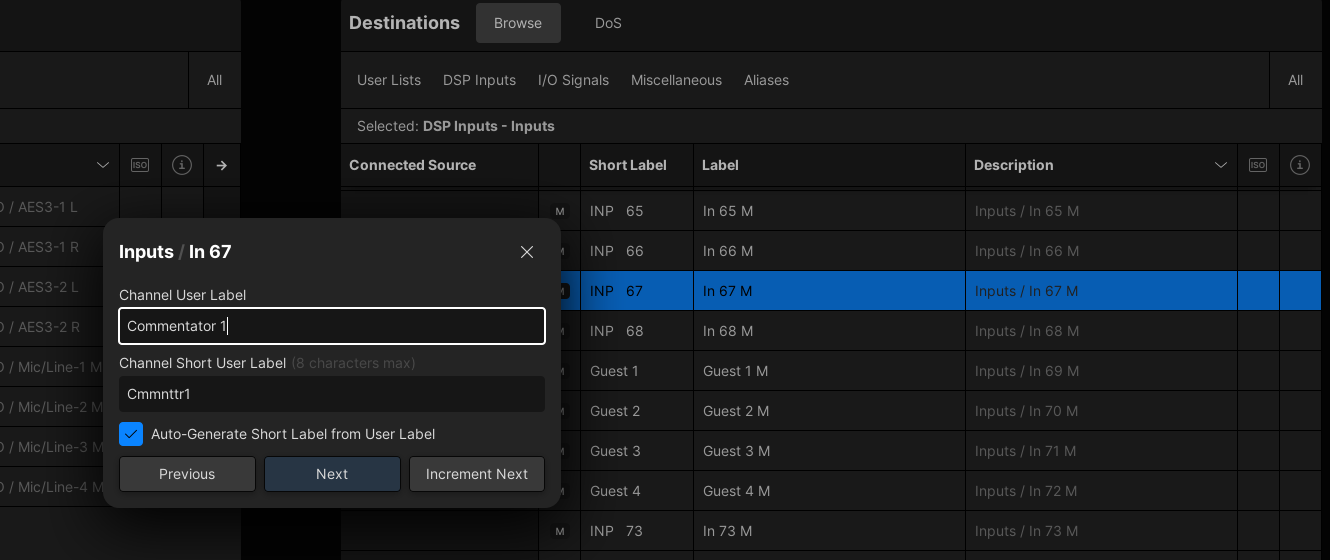Open the chevron dropdown in left panel header
Image resolution: width=1330 pixels, height=560 pixels.
tap(102, 165)
